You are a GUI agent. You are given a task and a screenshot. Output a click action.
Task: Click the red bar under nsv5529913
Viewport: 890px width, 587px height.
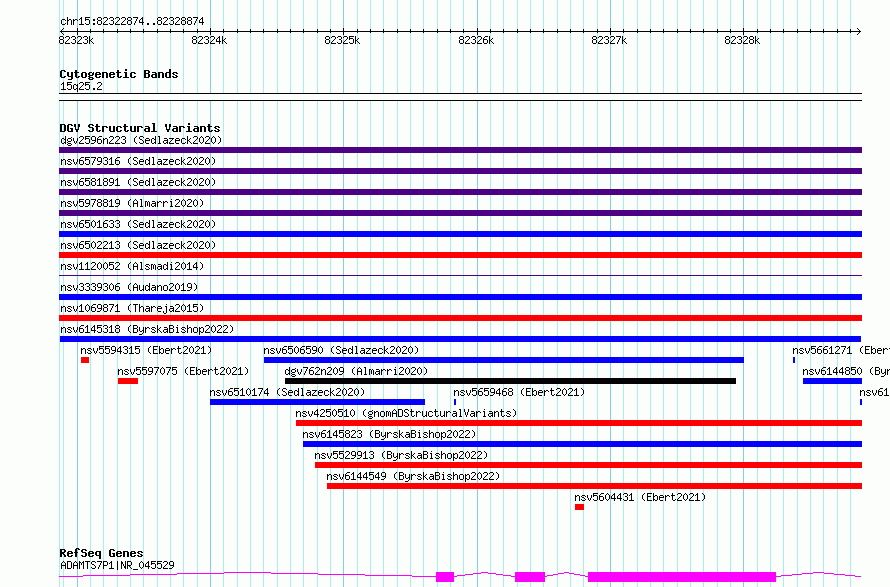click(589, 465)
